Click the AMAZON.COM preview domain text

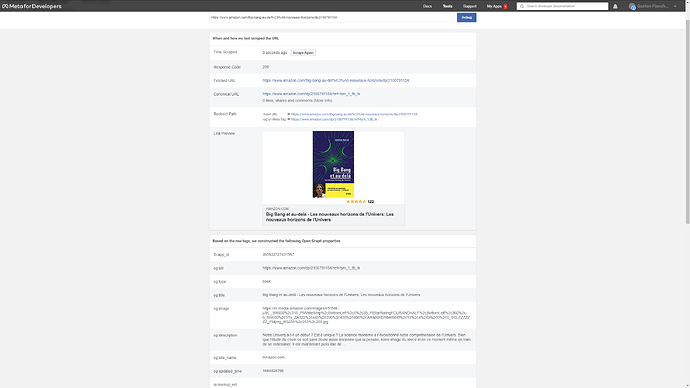click(277, 209)
